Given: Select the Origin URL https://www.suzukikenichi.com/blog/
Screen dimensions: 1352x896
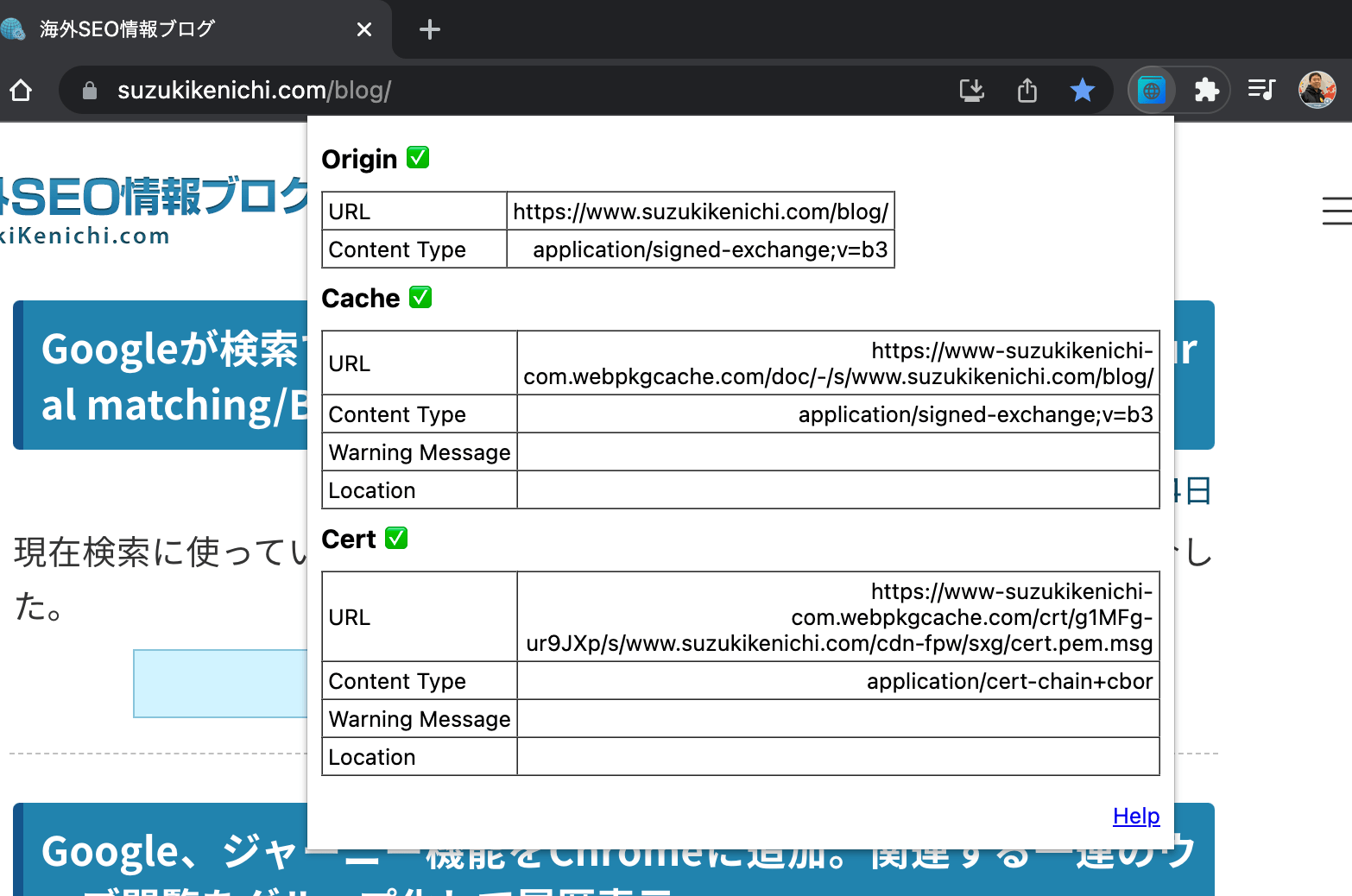Looking at the screenshot, I should click(700, 211).
